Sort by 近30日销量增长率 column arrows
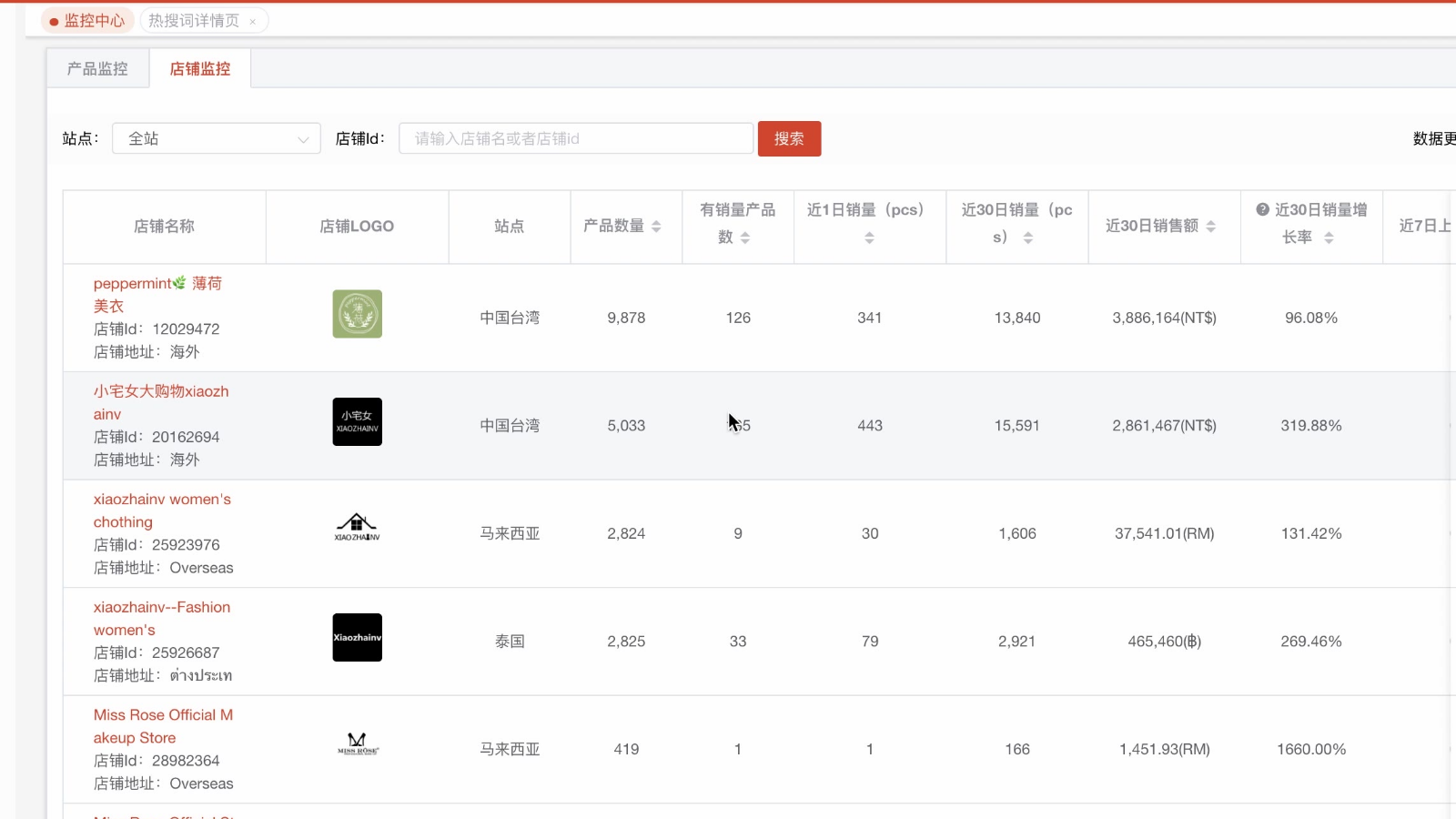The height and width of the screenshot is (819, 1456). point(1329,238)
